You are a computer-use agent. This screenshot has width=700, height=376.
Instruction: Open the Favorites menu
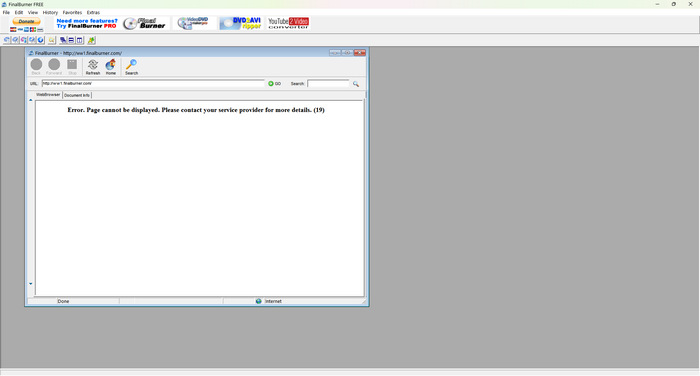coord(72,13)
